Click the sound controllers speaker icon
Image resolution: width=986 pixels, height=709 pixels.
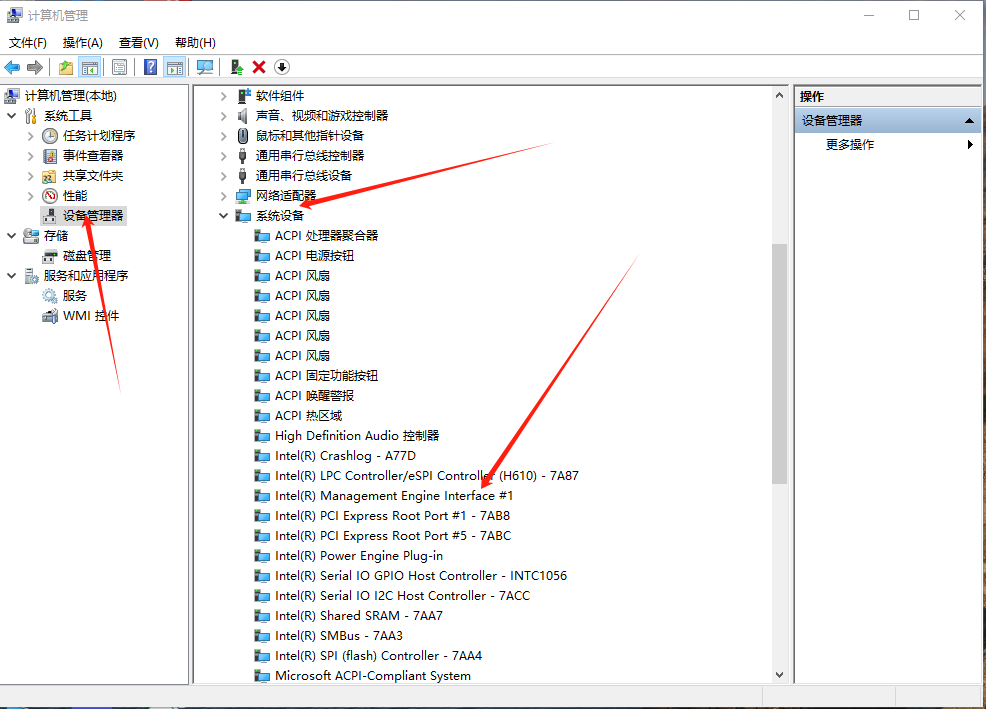(243, 116)
